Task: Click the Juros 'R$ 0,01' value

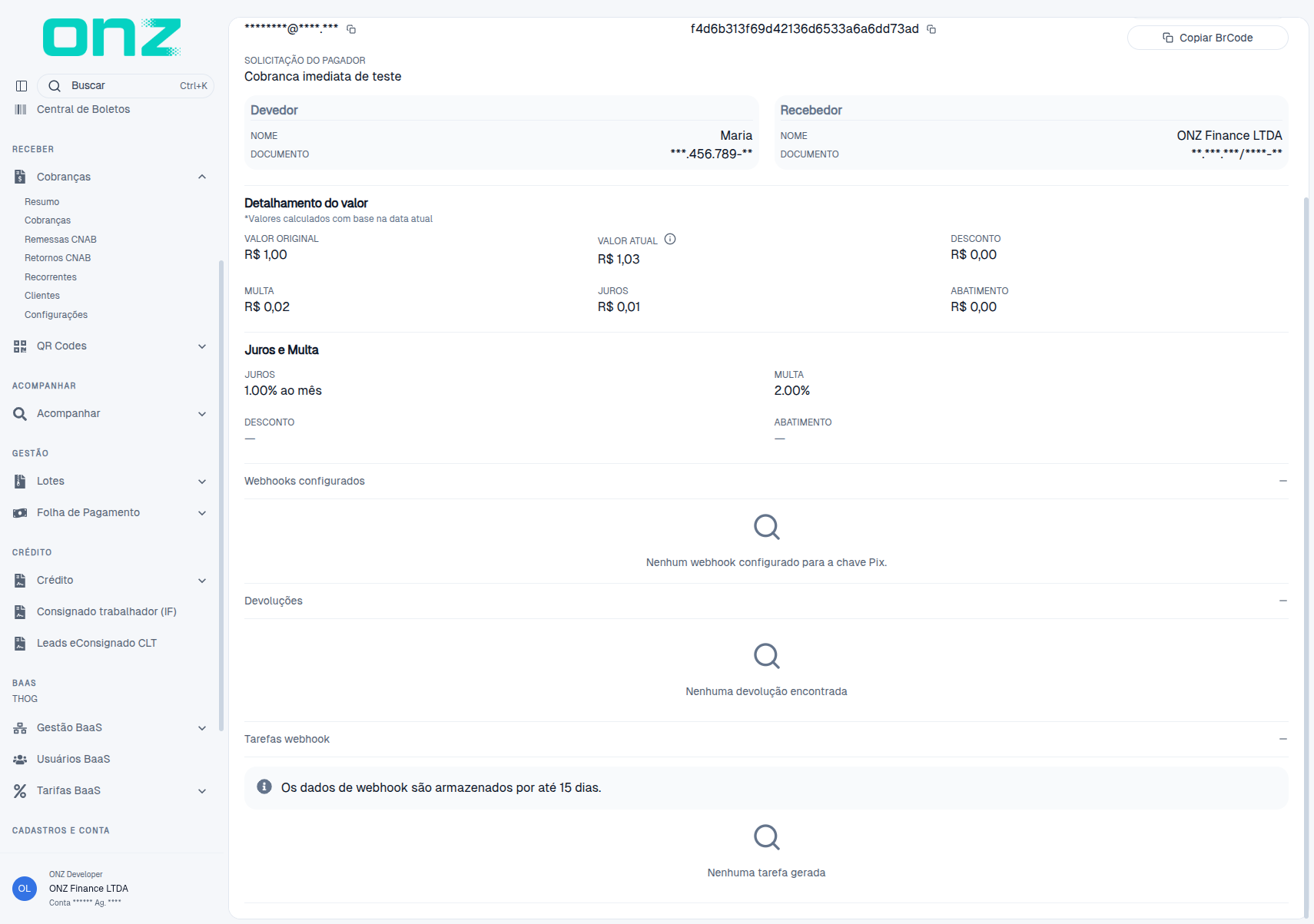Action: (x=619, y=306)
